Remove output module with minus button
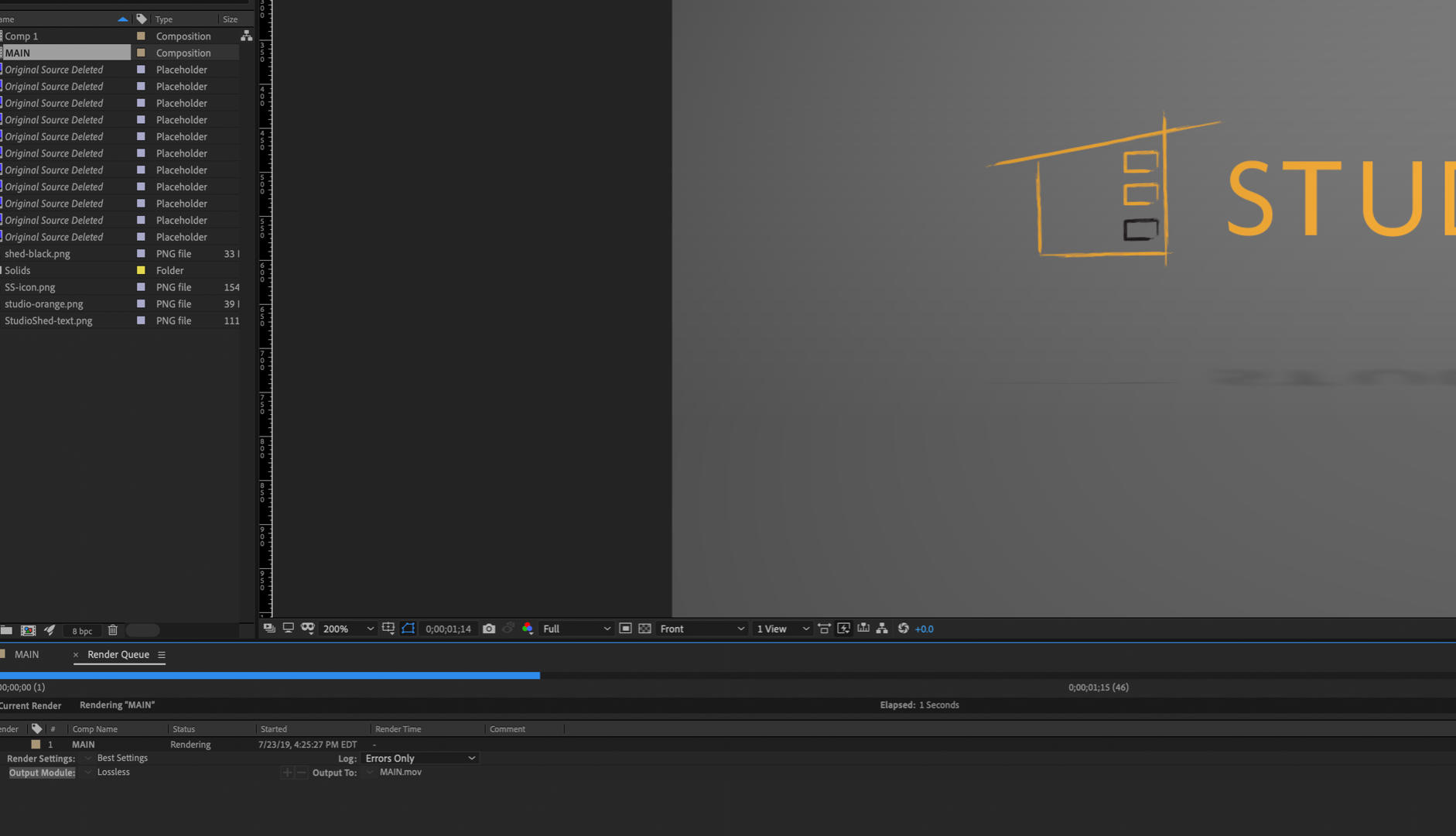This screenshot has width=1456, height=836. [x=302, y=773]
